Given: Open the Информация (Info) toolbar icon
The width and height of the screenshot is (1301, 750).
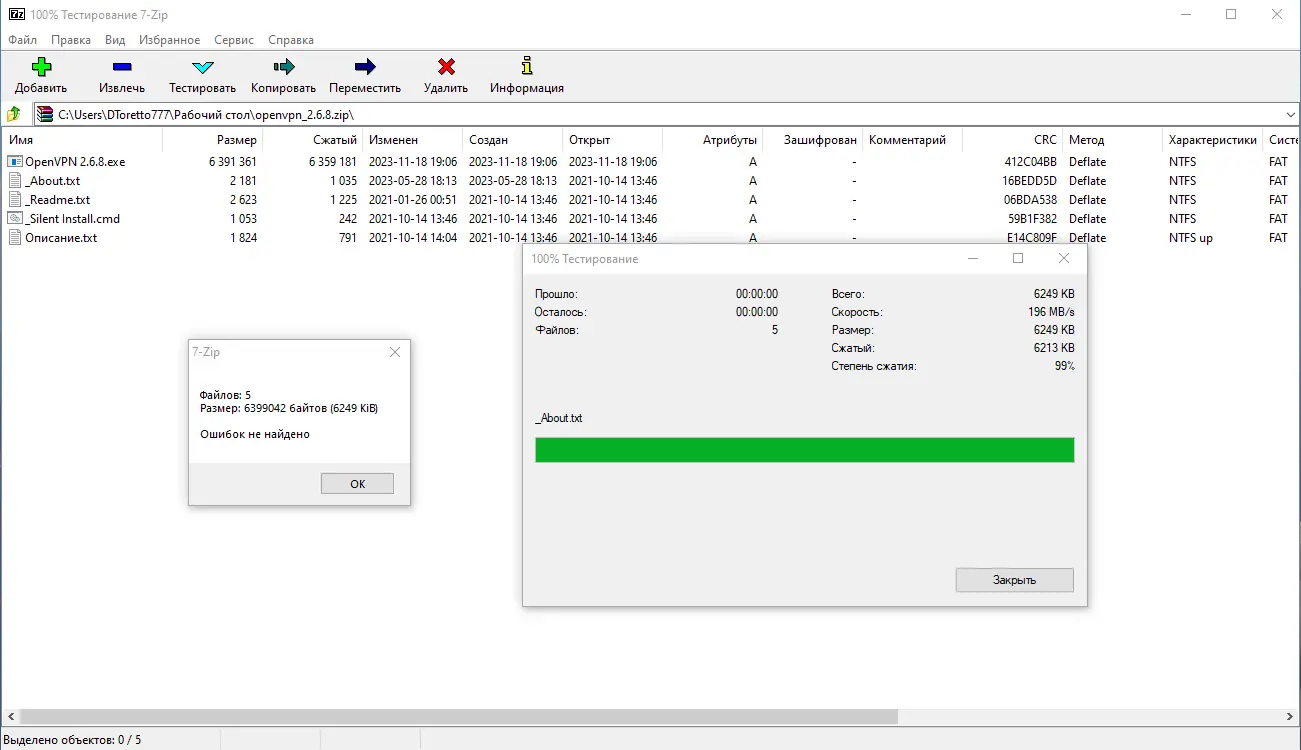Looking at the screenshot, I should pyautogui.click(x=527, y=67).
